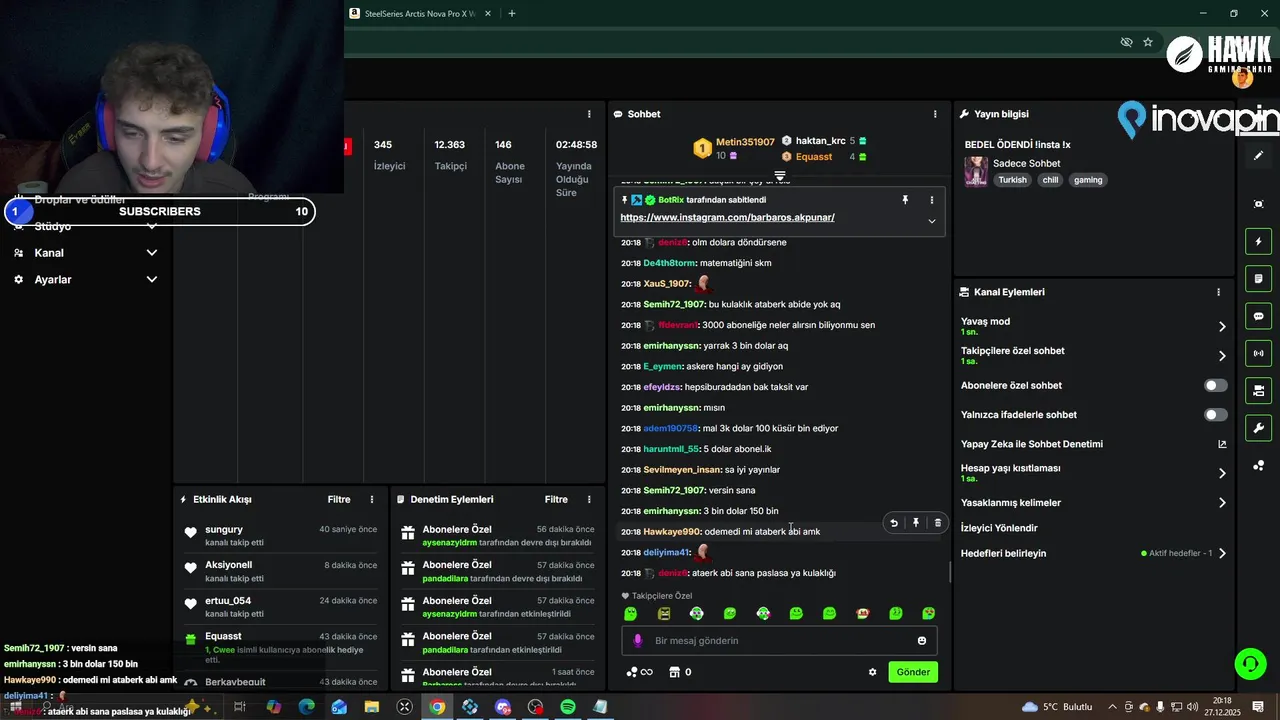Open emoji picker in message box
1280x720 pixels.
coord(922,640)
